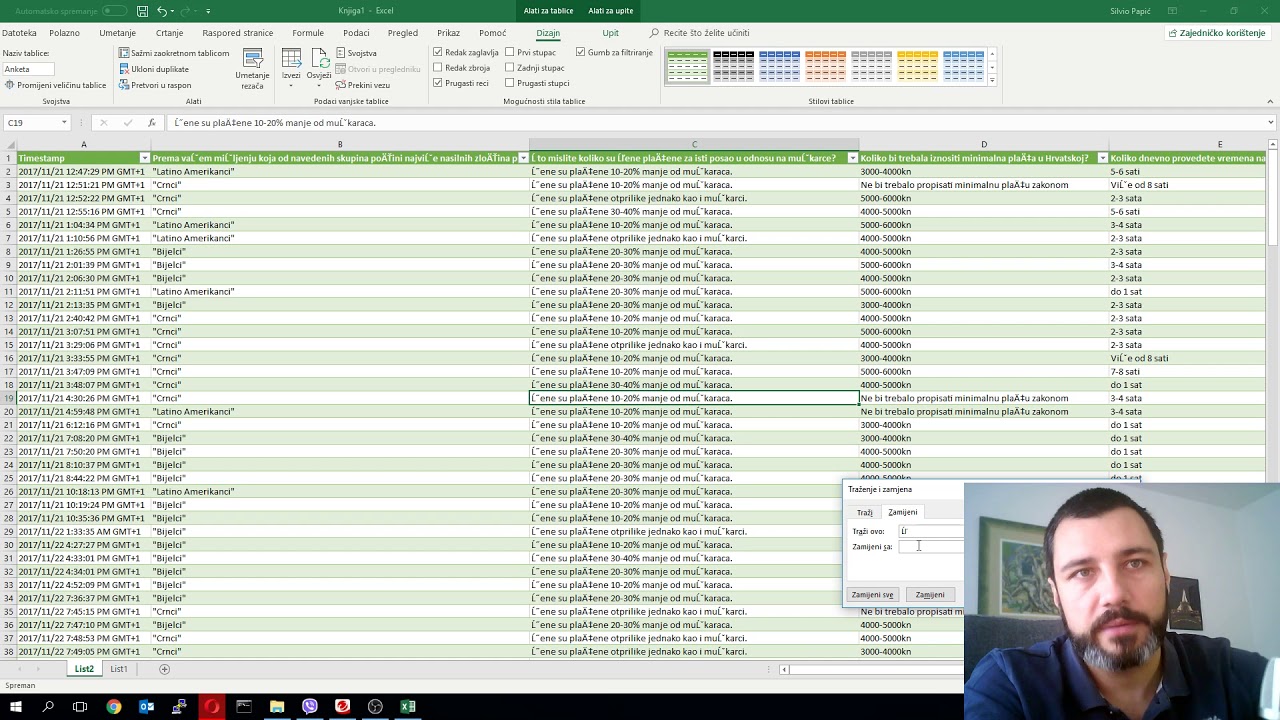The height and width of the screenshot is (720, 1280).
Task: Click the Zamijeni sa replacement input field
Action: tap(931, 547)
